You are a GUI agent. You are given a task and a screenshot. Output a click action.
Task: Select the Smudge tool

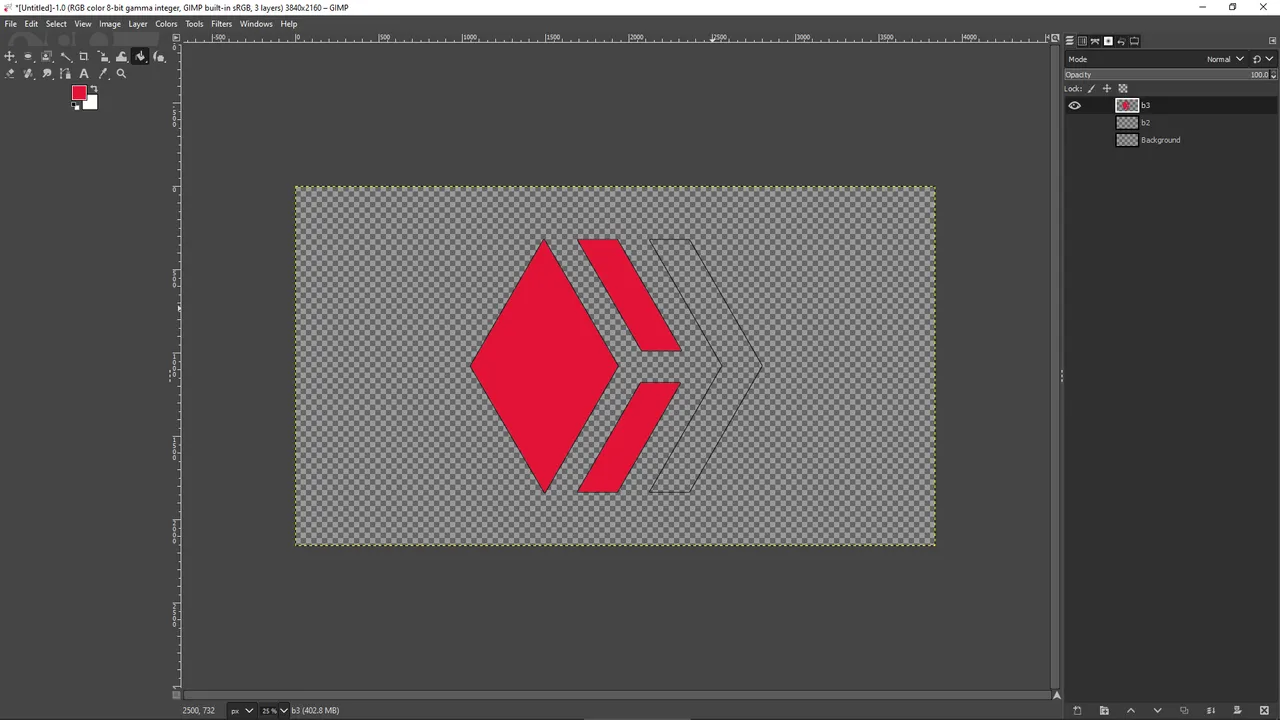coord(47,73)
